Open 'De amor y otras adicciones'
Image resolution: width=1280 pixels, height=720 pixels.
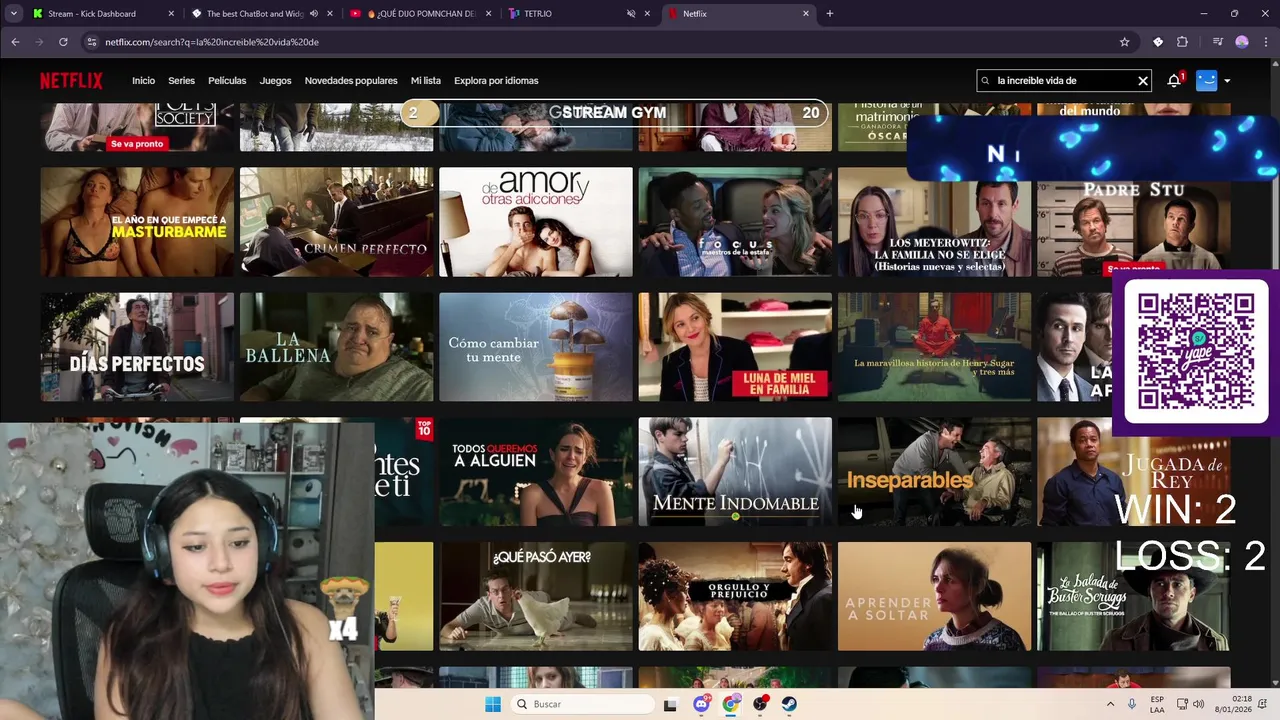536,222
